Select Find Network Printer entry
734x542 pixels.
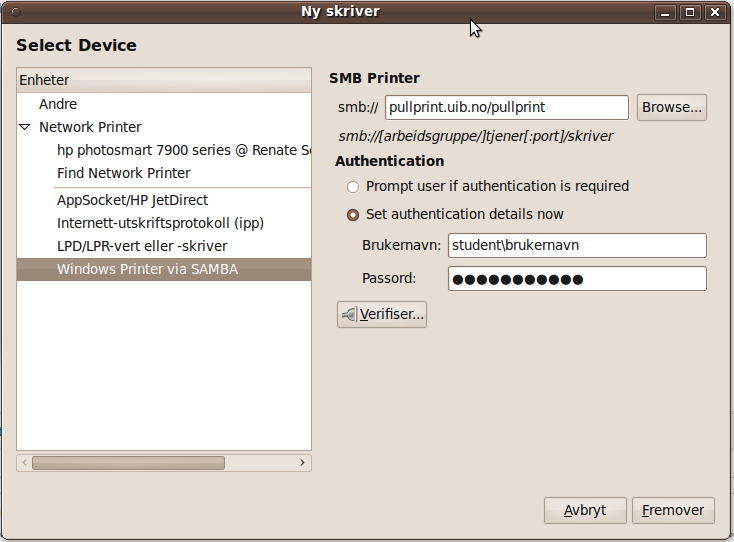(123, 173)
